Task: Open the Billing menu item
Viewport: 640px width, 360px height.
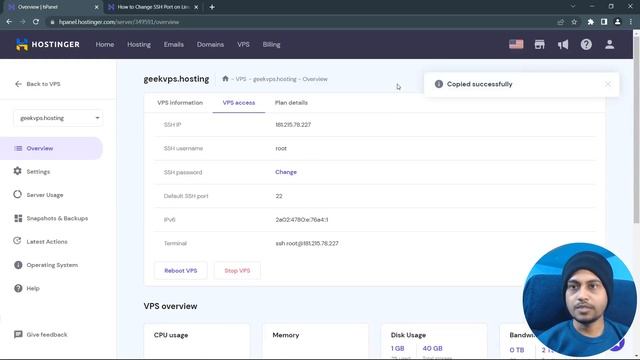Action: click(x=271, y=44)
